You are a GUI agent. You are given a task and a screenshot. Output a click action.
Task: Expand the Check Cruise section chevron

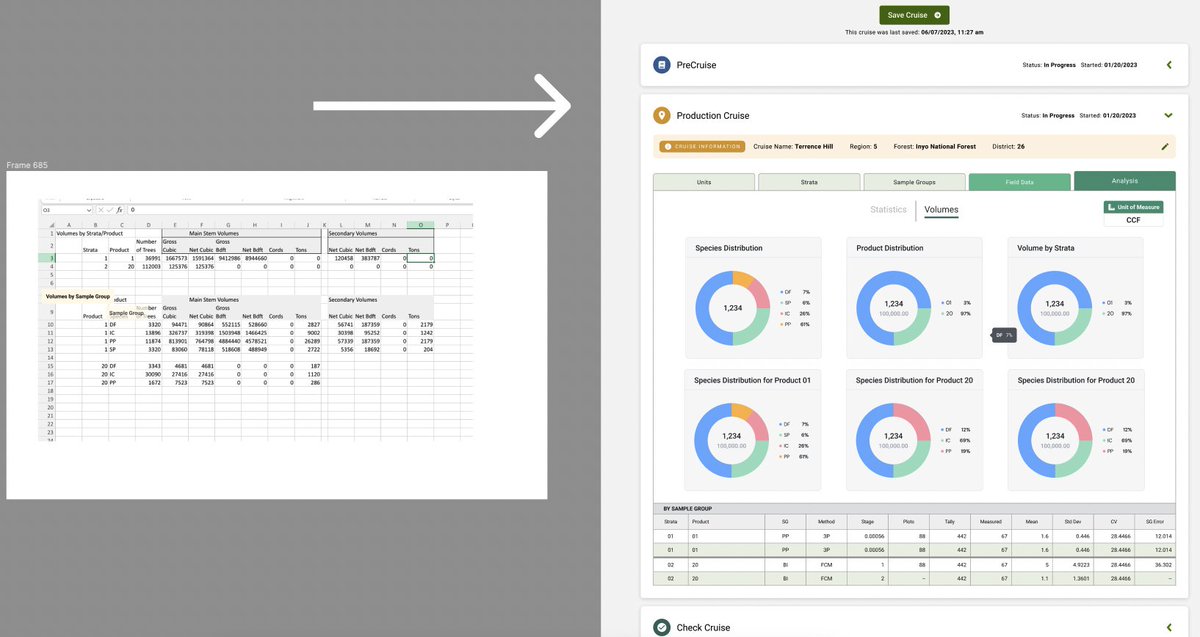point(1168,627)
